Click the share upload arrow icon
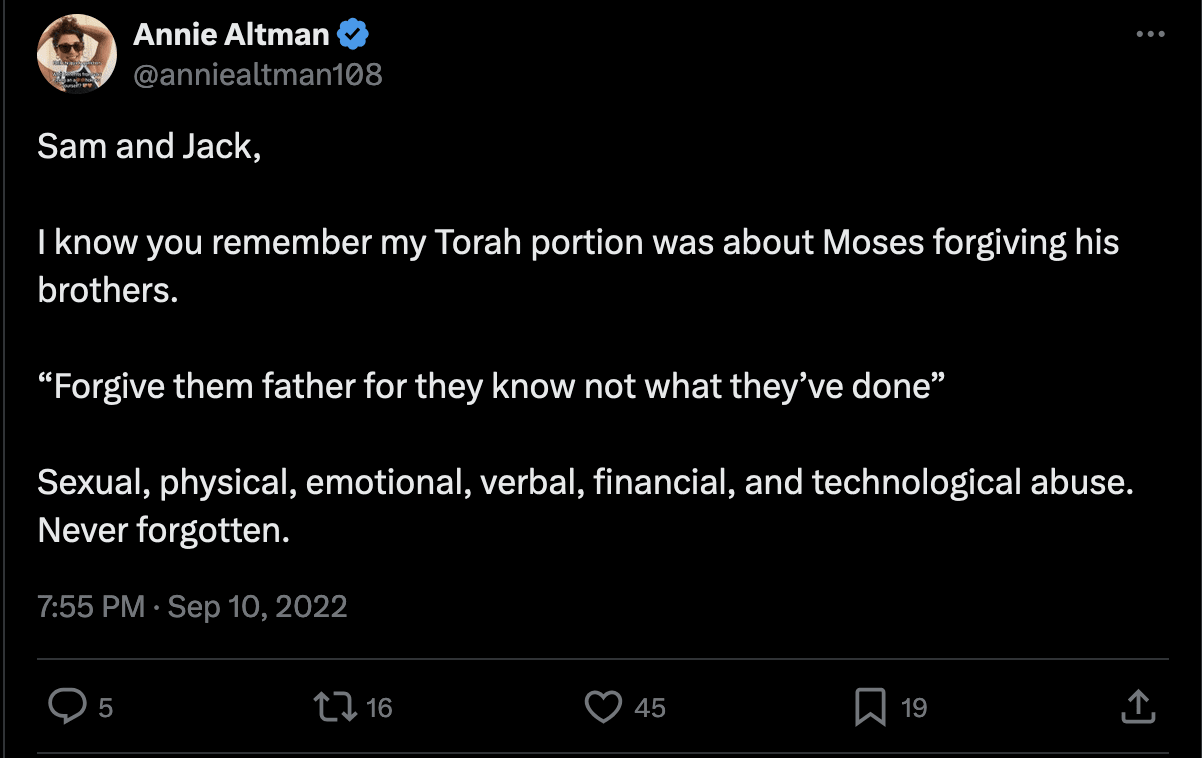The width and height of the screenshot is (1202, 758). 1138,707
